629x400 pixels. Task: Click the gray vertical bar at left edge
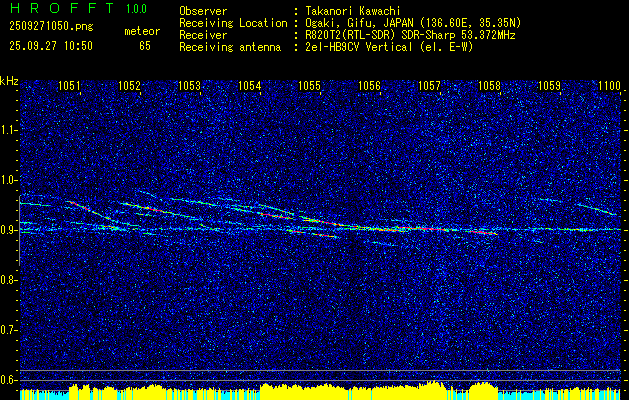(x=19, y=230)
